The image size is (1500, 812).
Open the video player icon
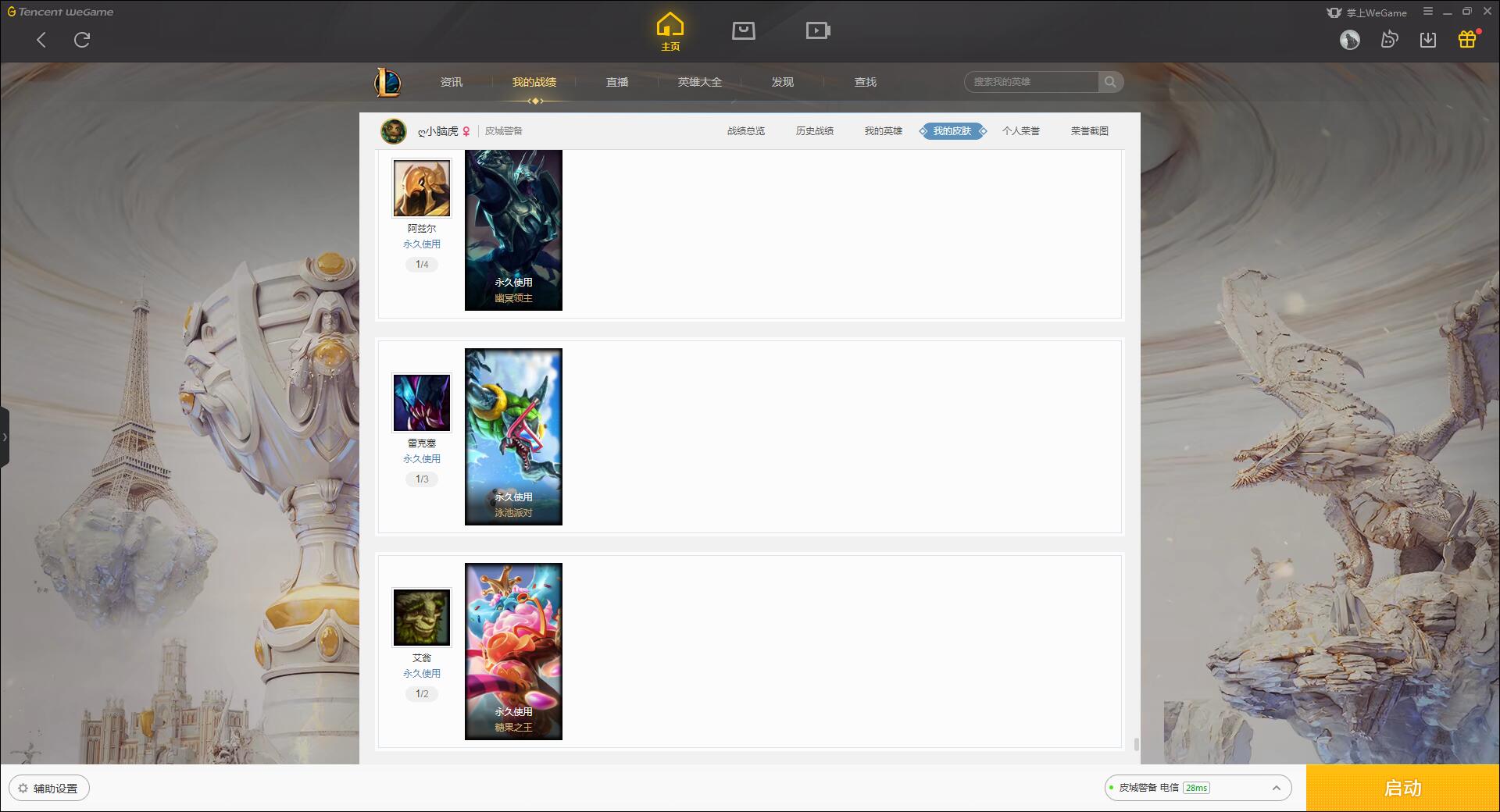(x=818, y=30)
